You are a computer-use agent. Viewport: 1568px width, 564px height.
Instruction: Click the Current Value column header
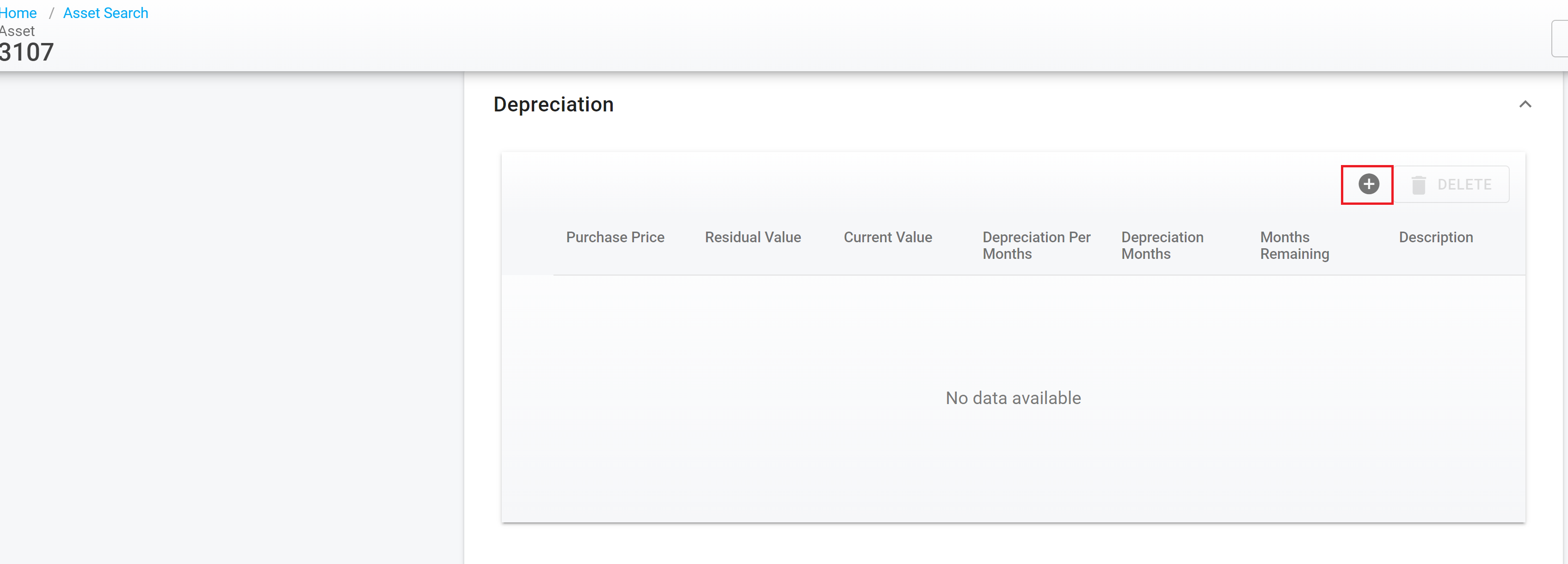tap(887, 237)
